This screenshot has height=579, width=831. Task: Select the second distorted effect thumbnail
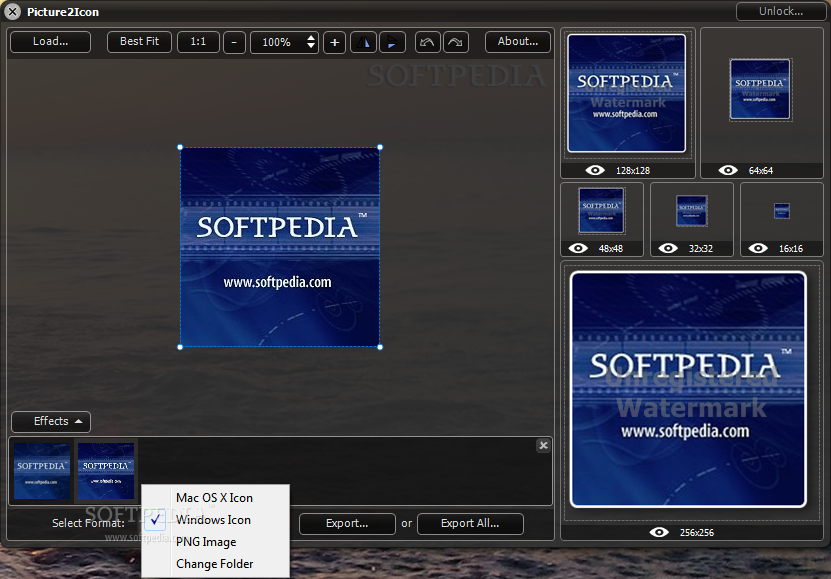(106, 471)
